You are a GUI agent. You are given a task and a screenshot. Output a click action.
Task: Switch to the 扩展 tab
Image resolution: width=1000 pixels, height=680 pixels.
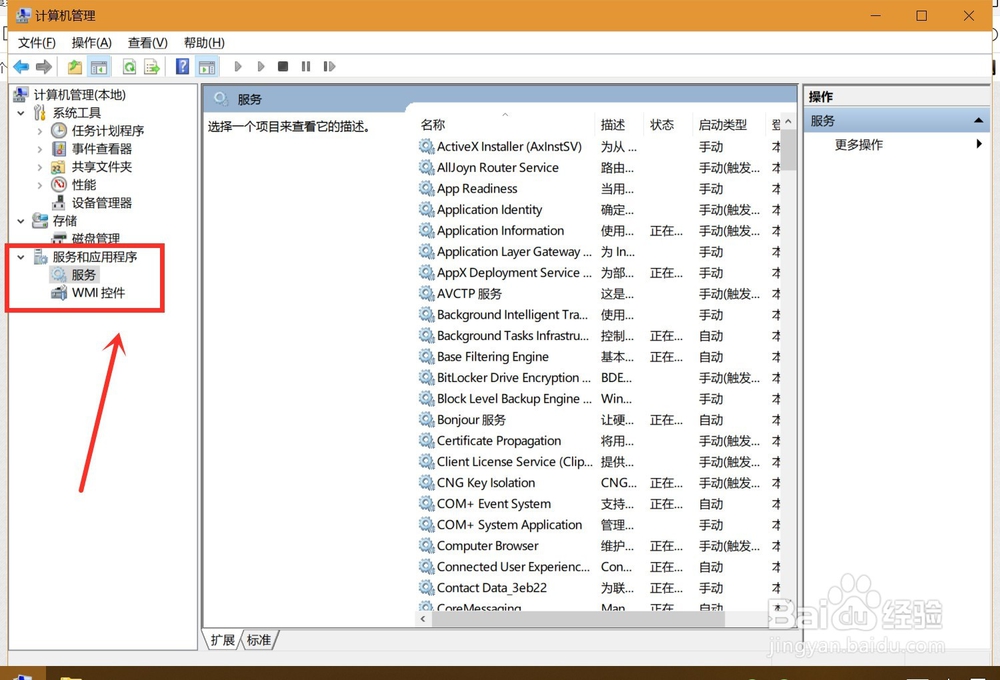(x=221, y=640)
